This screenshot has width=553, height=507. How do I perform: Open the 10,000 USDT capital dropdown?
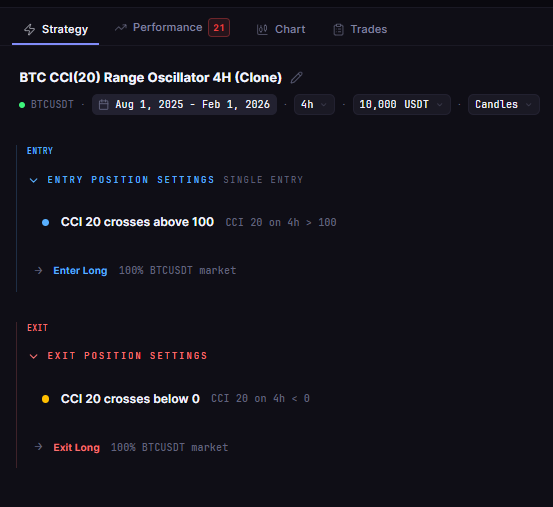402,104
